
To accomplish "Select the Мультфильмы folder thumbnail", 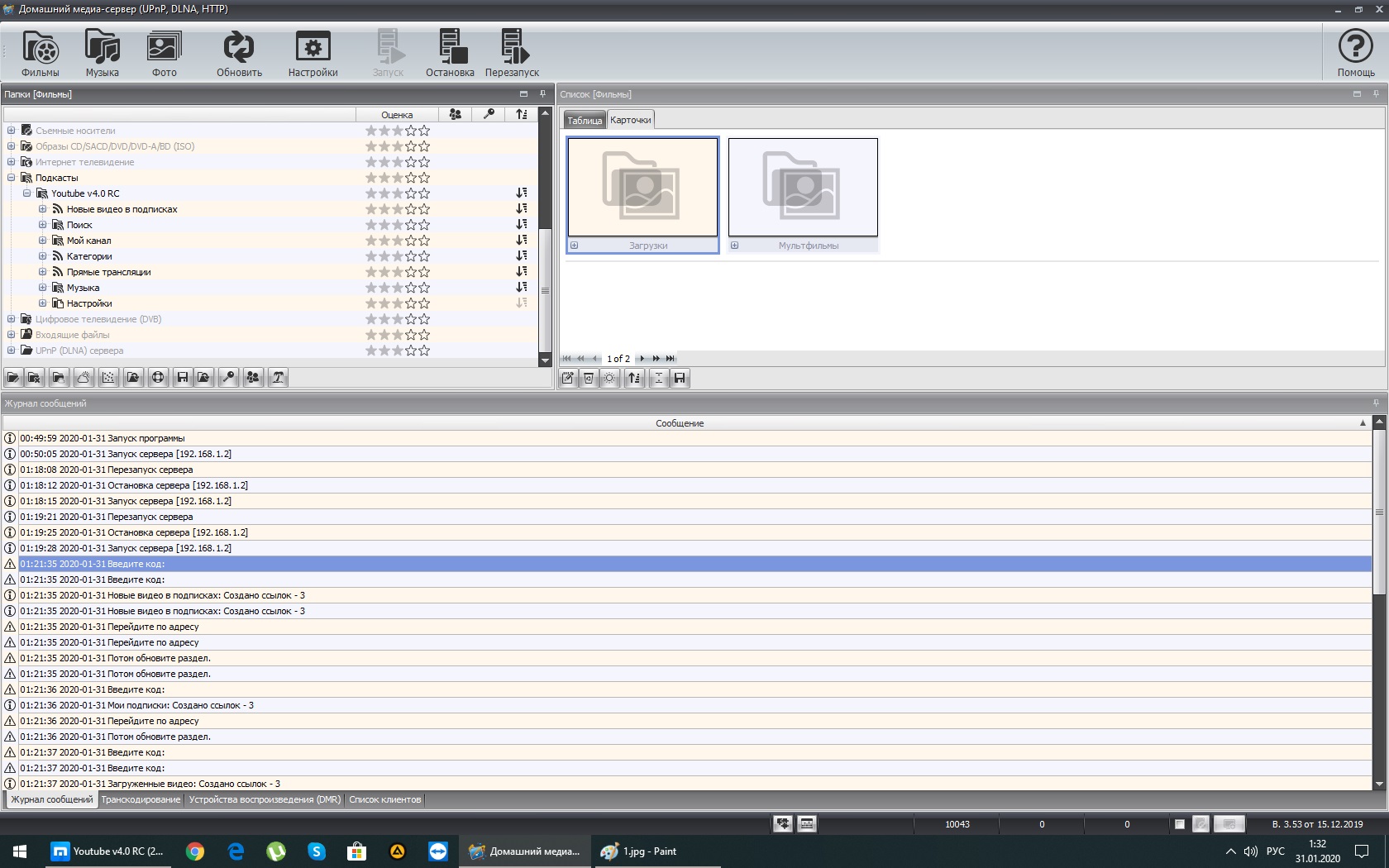I will click(802, 188).
